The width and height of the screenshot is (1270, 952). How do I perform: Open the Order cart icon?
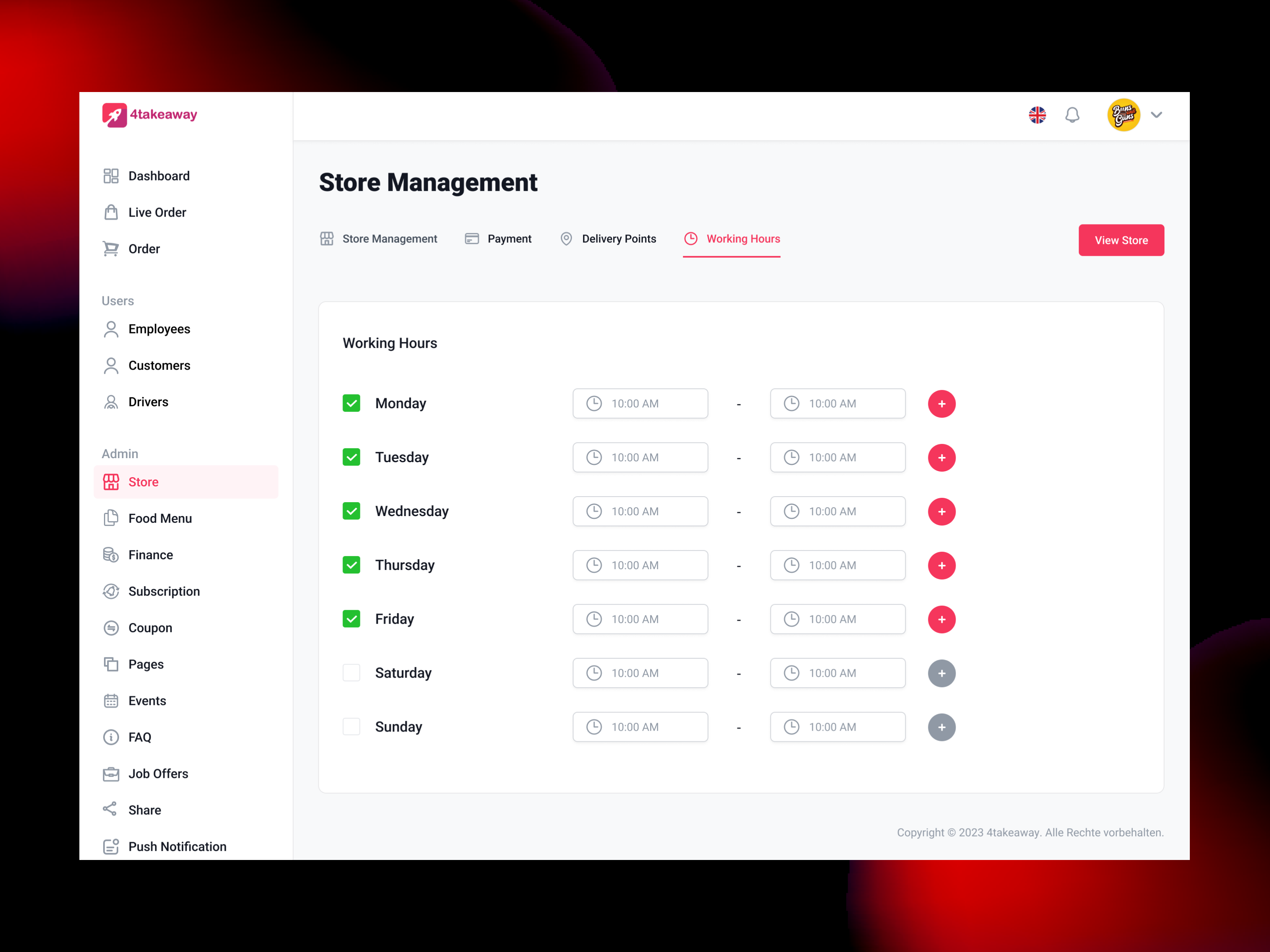coord(112,248)
